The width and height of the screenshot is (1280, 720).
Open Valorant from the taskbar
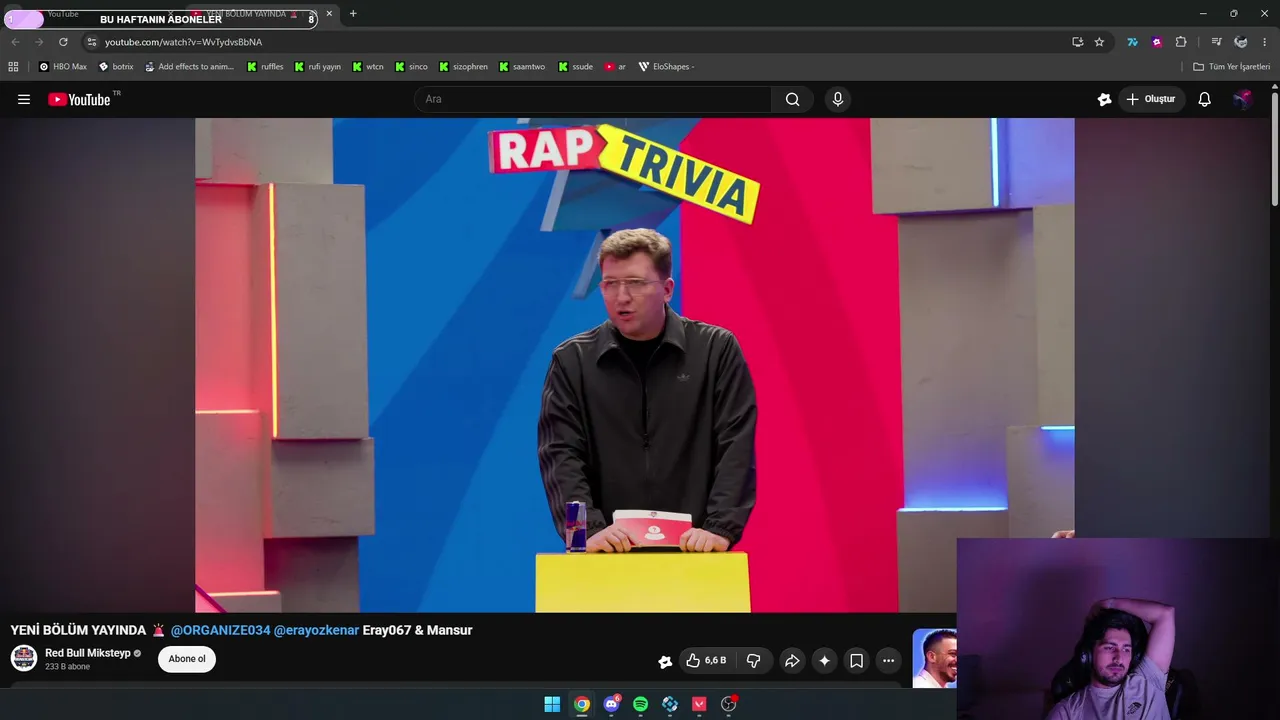tap(699, 704)
